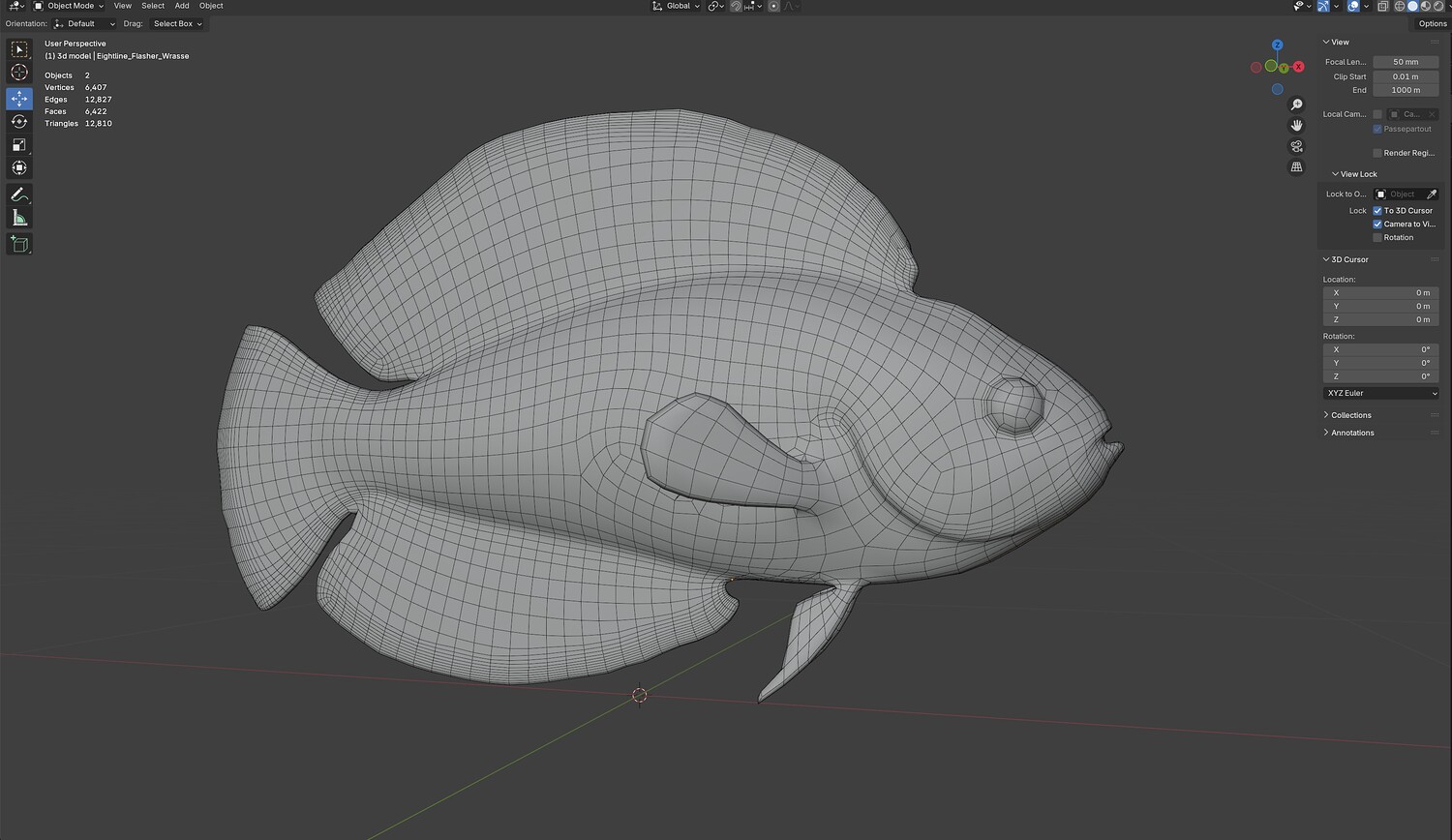Click the Options button

tap(1433, 24)
